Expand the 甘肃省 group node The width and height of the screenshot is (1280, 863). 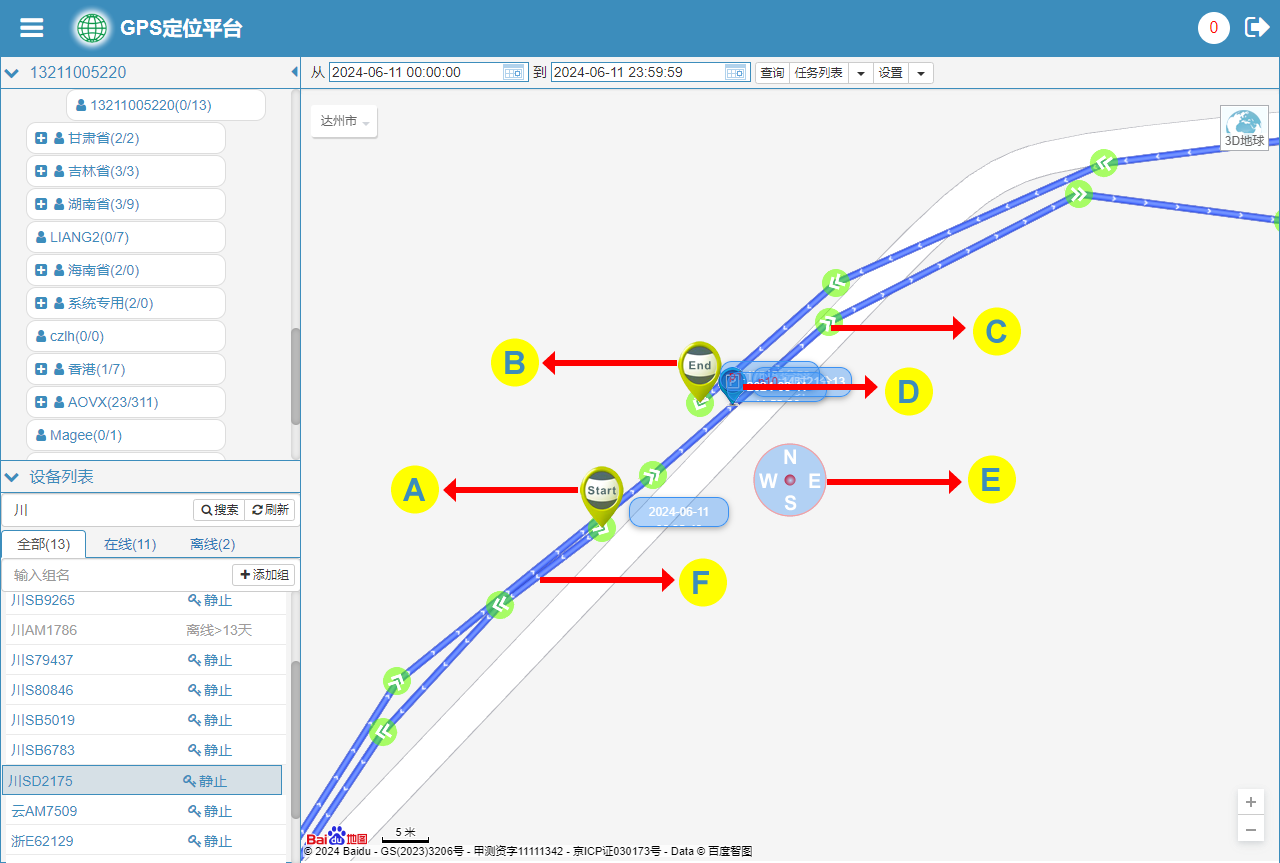41,138
